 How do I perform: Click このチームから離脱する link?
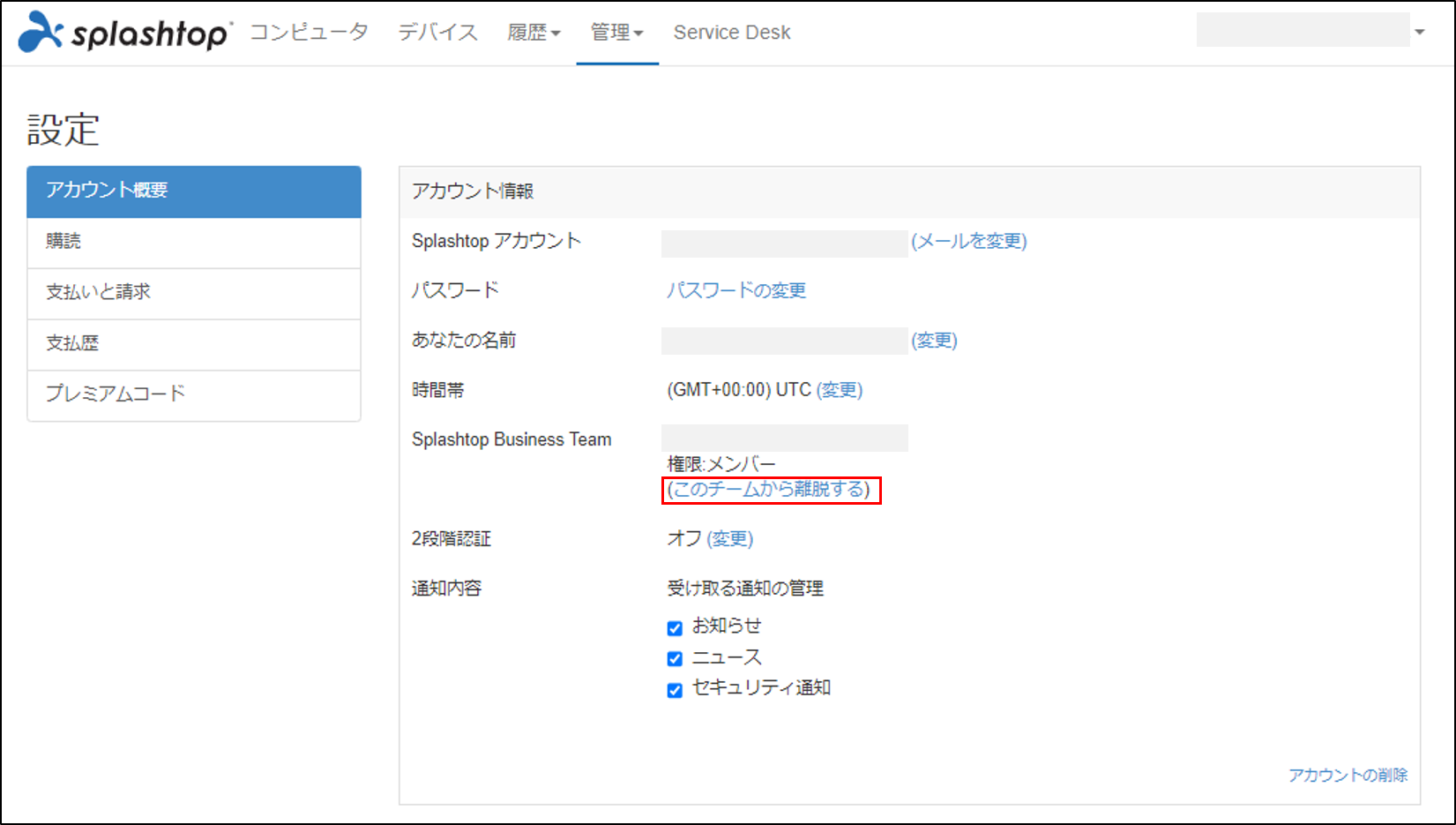769,489
